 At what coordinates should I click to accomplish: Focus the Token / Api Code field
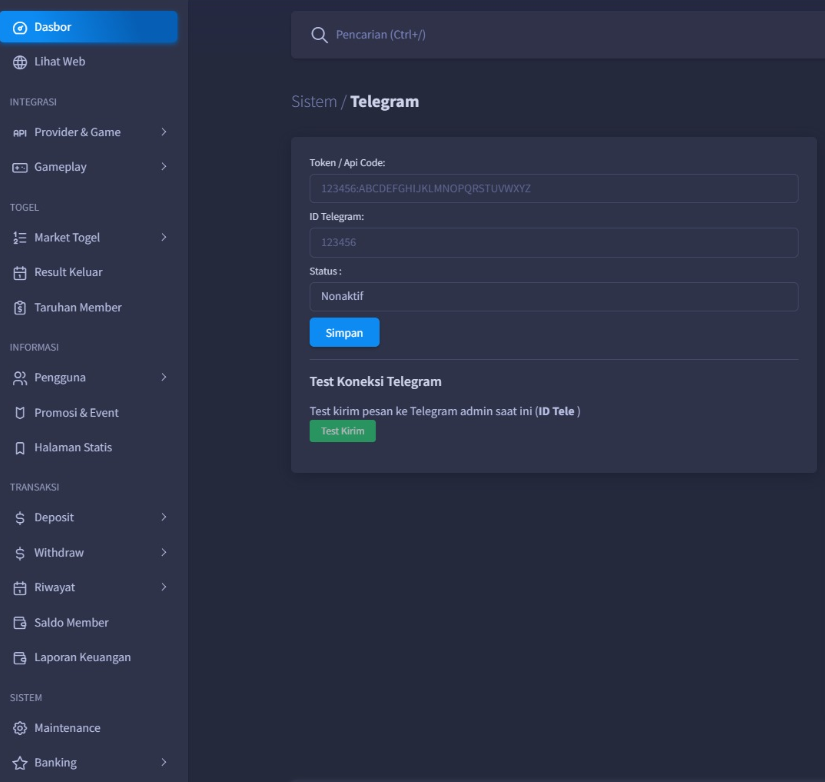coord(553,189)
